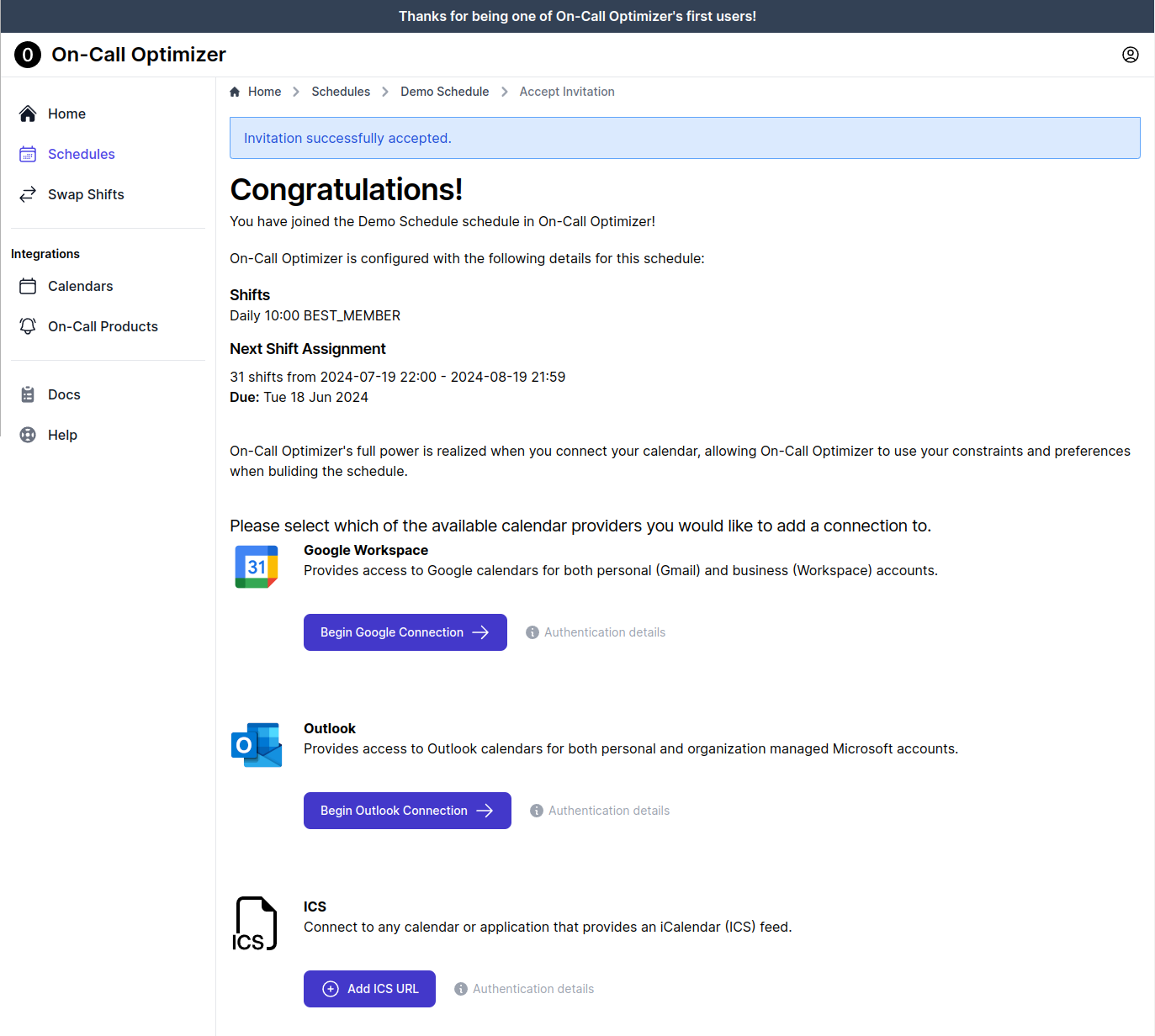Open the Help page in the sidebar
Image resolution: width=1155 pixels, height=1036 pixels.
(x=62, y=435)
